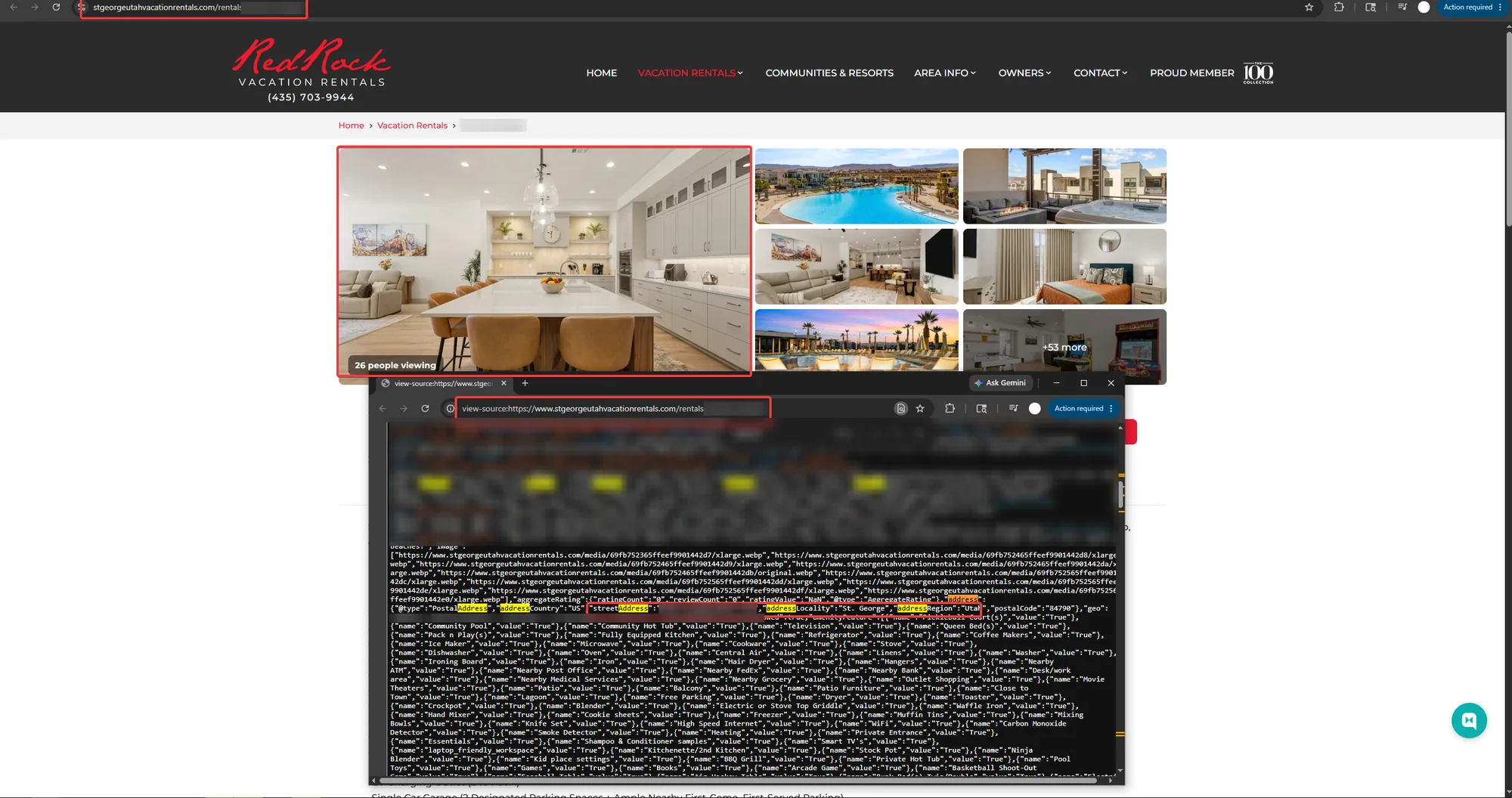Open the large kitchen photo
1512x798 pixels.
point(544,261)
